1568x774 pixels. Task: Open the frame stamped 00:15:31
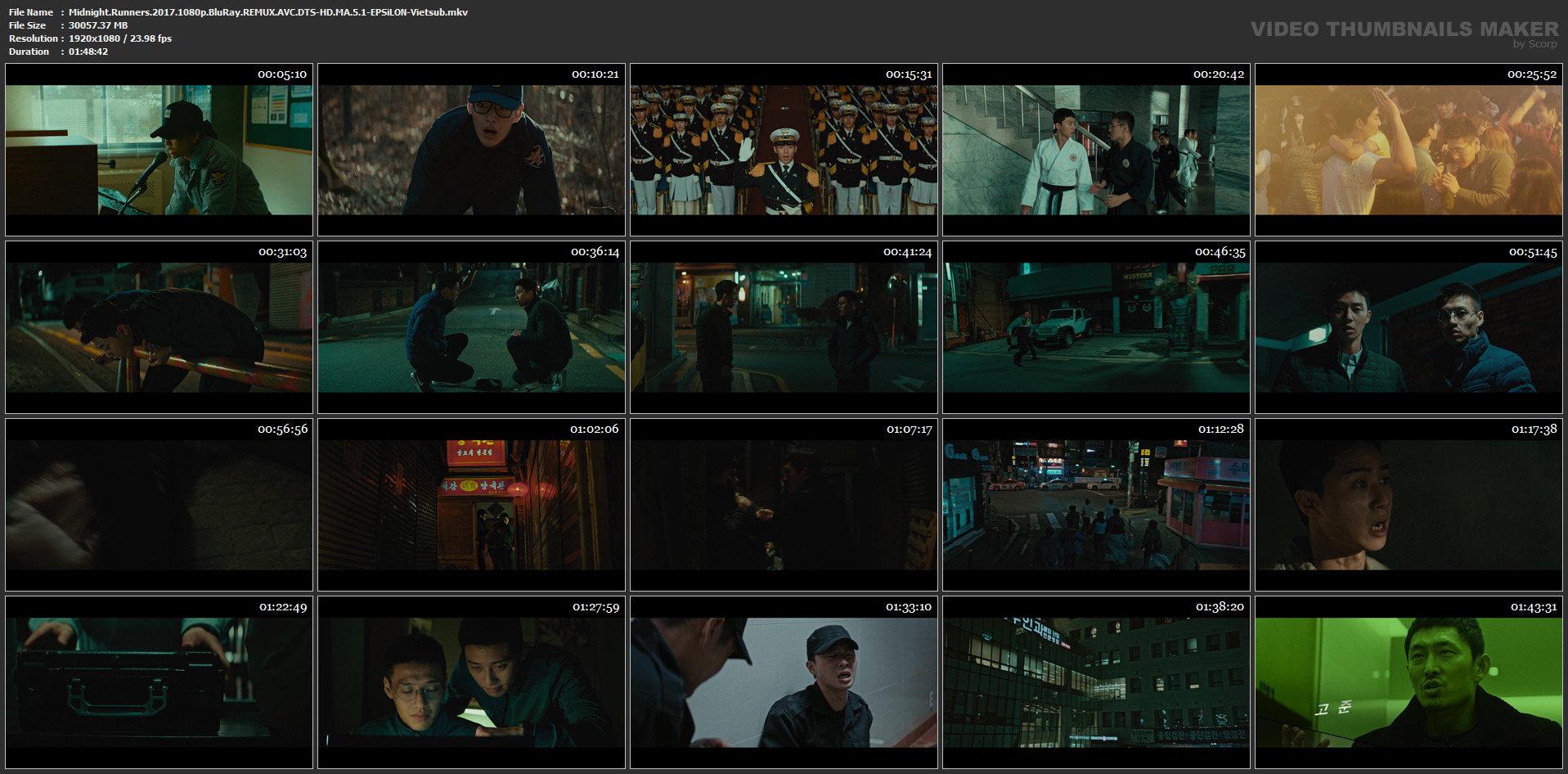point(784,150)
